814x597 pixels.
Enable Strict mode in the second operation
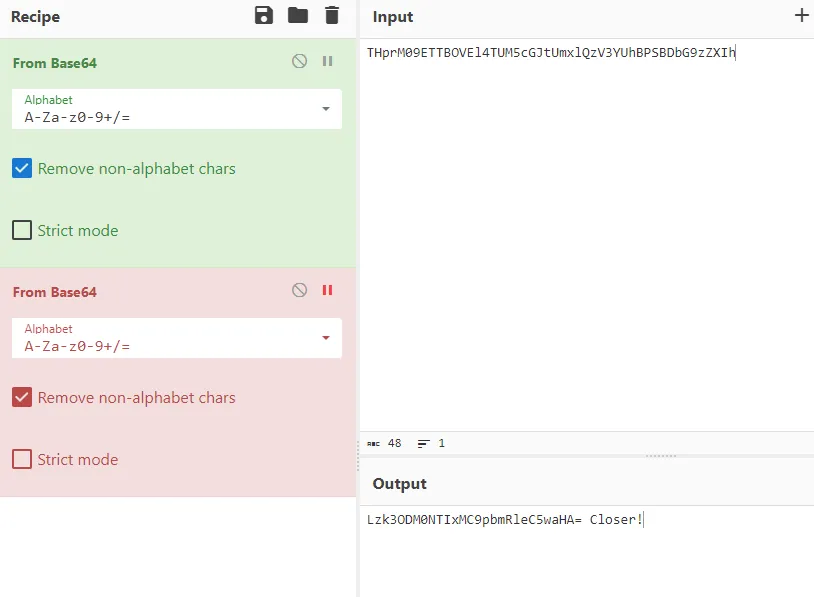point(22,459)
